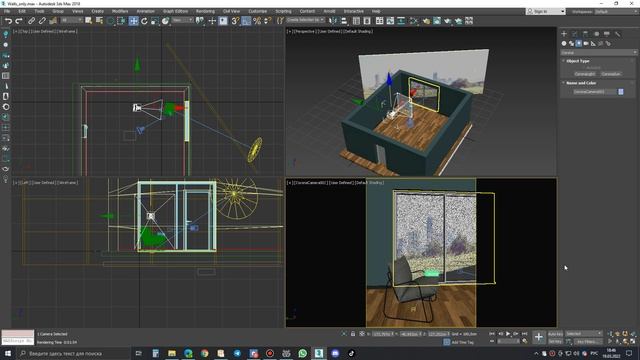Image resolution: width=640 pixels, height=360 pixels.
Task: Open the Selected key filter dropdown
Action: 584,333
